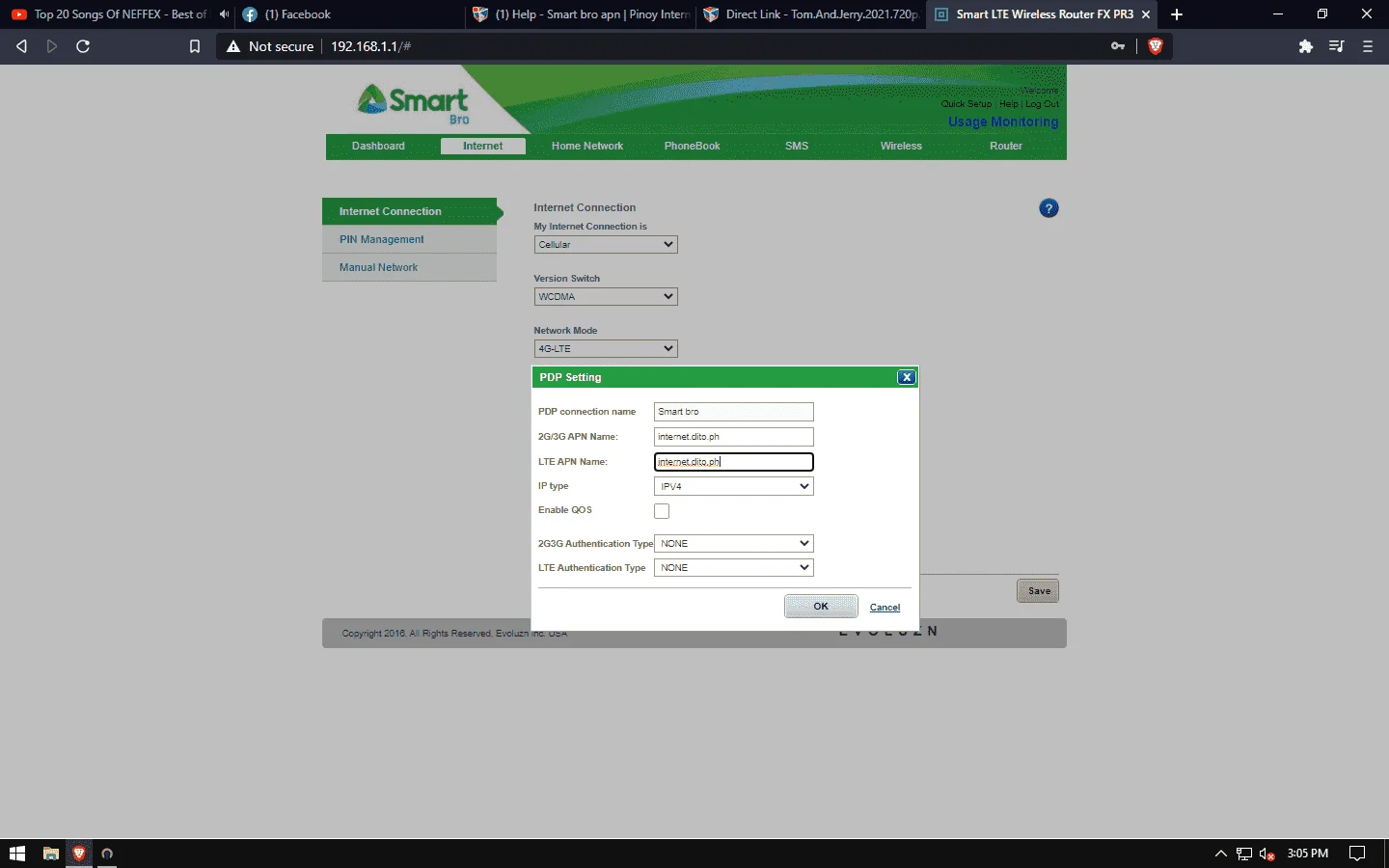This screenshot has height=868, width=1389.
Task: Open the Home Network tab
Action: click(x=587, y=147)
